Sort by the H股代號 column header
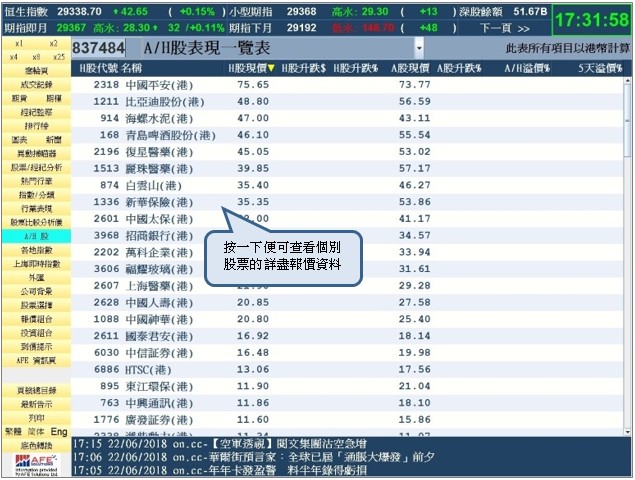 [x=98, y=68]
